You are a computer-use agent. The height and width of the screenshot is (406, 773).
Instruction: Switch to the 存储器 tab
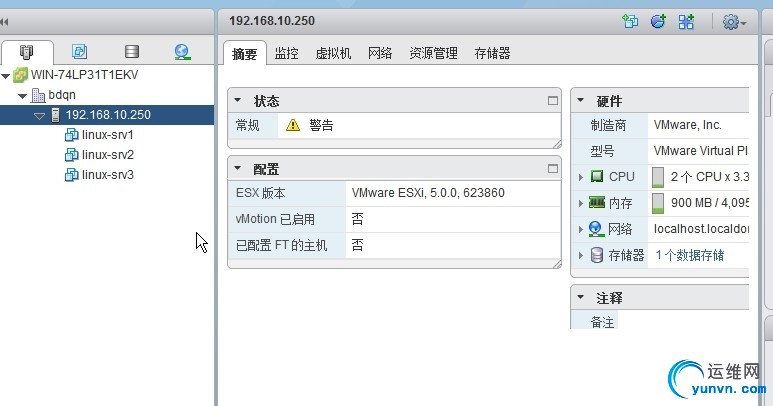492,53
